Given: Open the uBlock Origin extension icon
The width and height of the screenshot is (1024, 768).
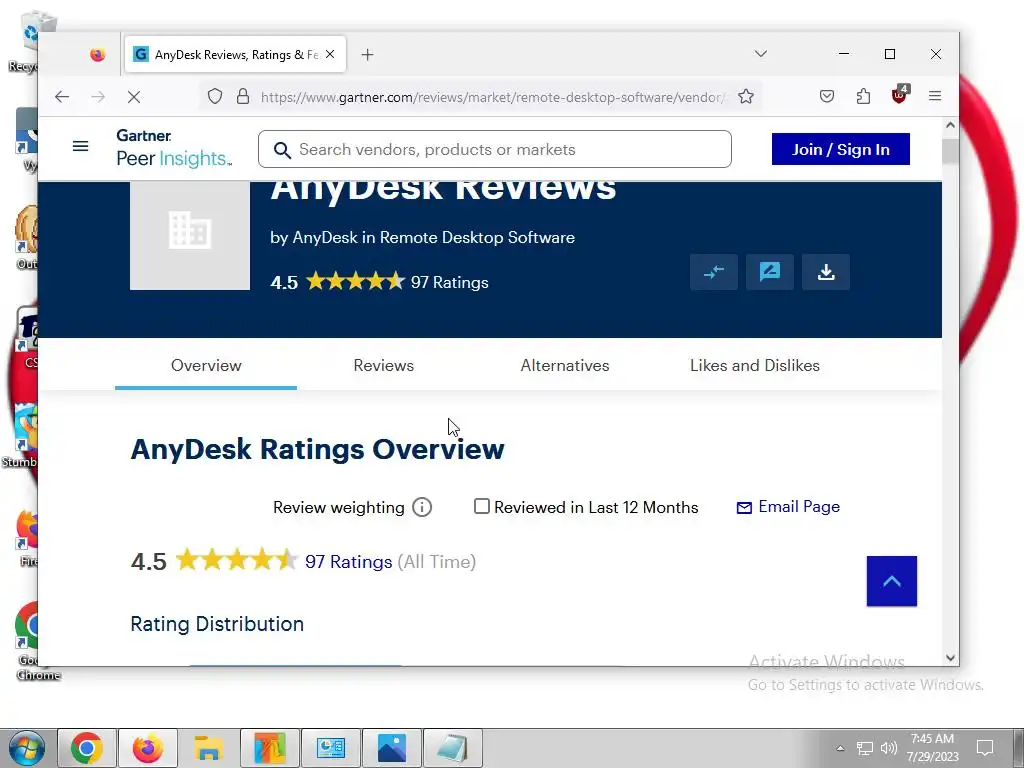Looking at the screenshot, I should (x=900, y=95).
